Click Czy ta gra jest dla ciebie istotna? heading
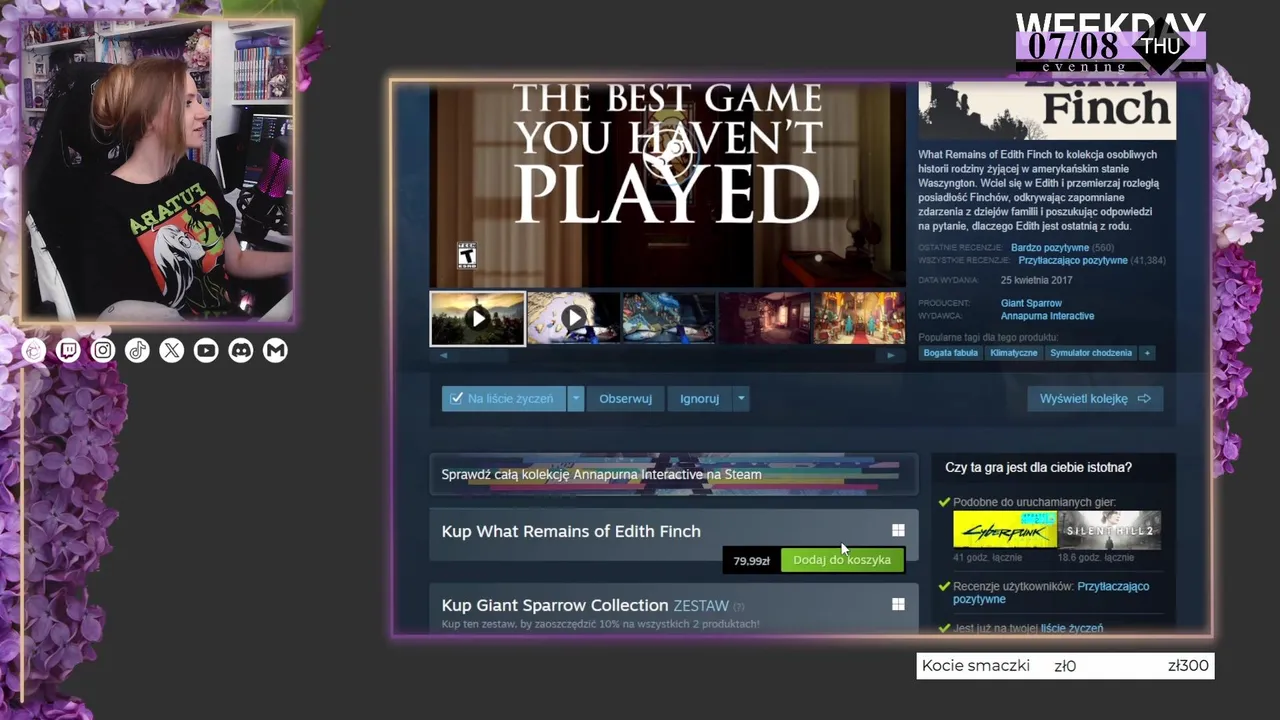1280x720 pixels. click(1038, 467)
